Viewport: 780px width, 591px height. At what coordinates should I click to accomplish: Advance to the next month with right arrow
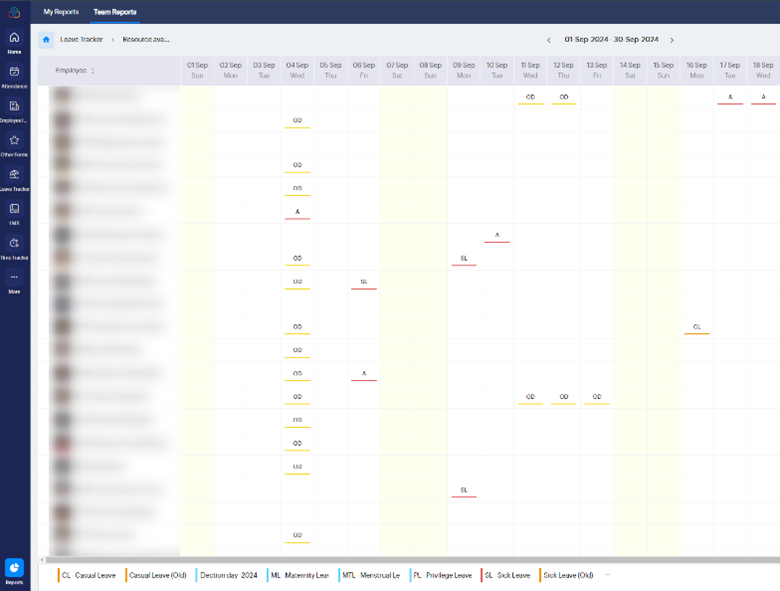click(x=672, y=40)
